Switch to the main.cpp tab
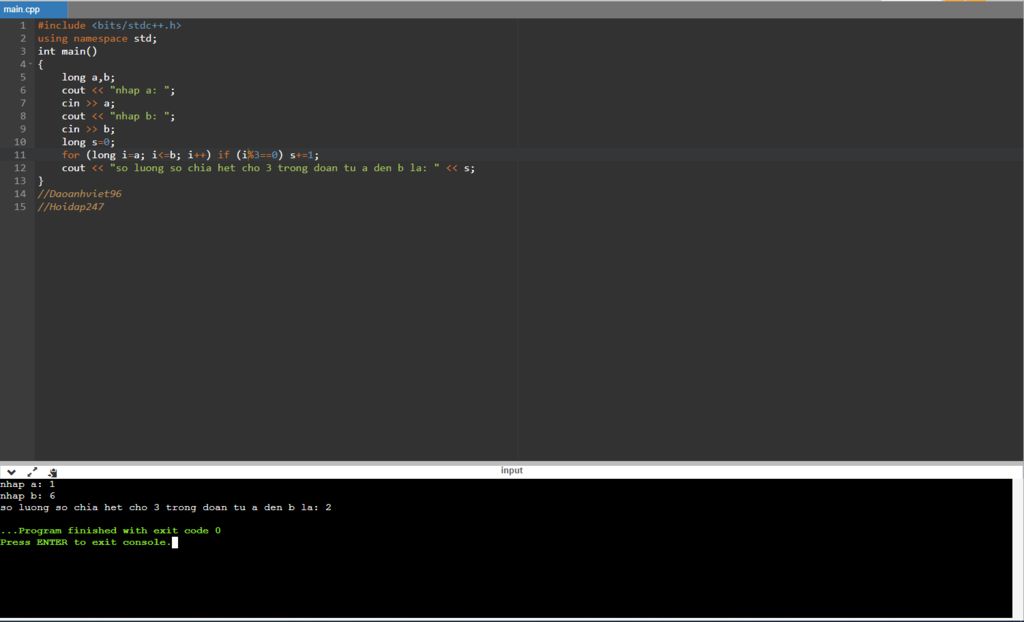The height and width of the screenshot is (622, 1024). [x=33, y=9]
